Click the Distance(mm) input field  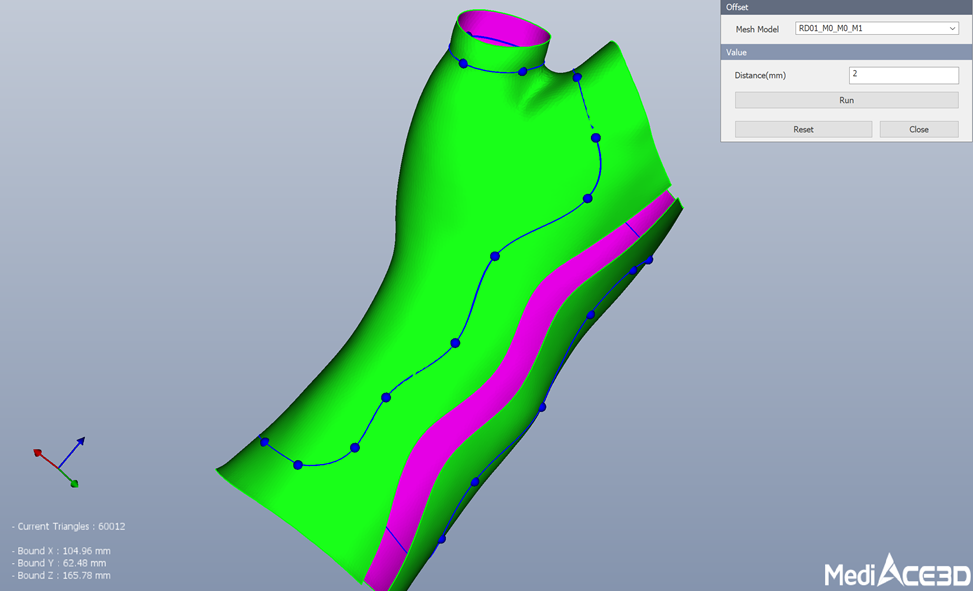(904, 75)
